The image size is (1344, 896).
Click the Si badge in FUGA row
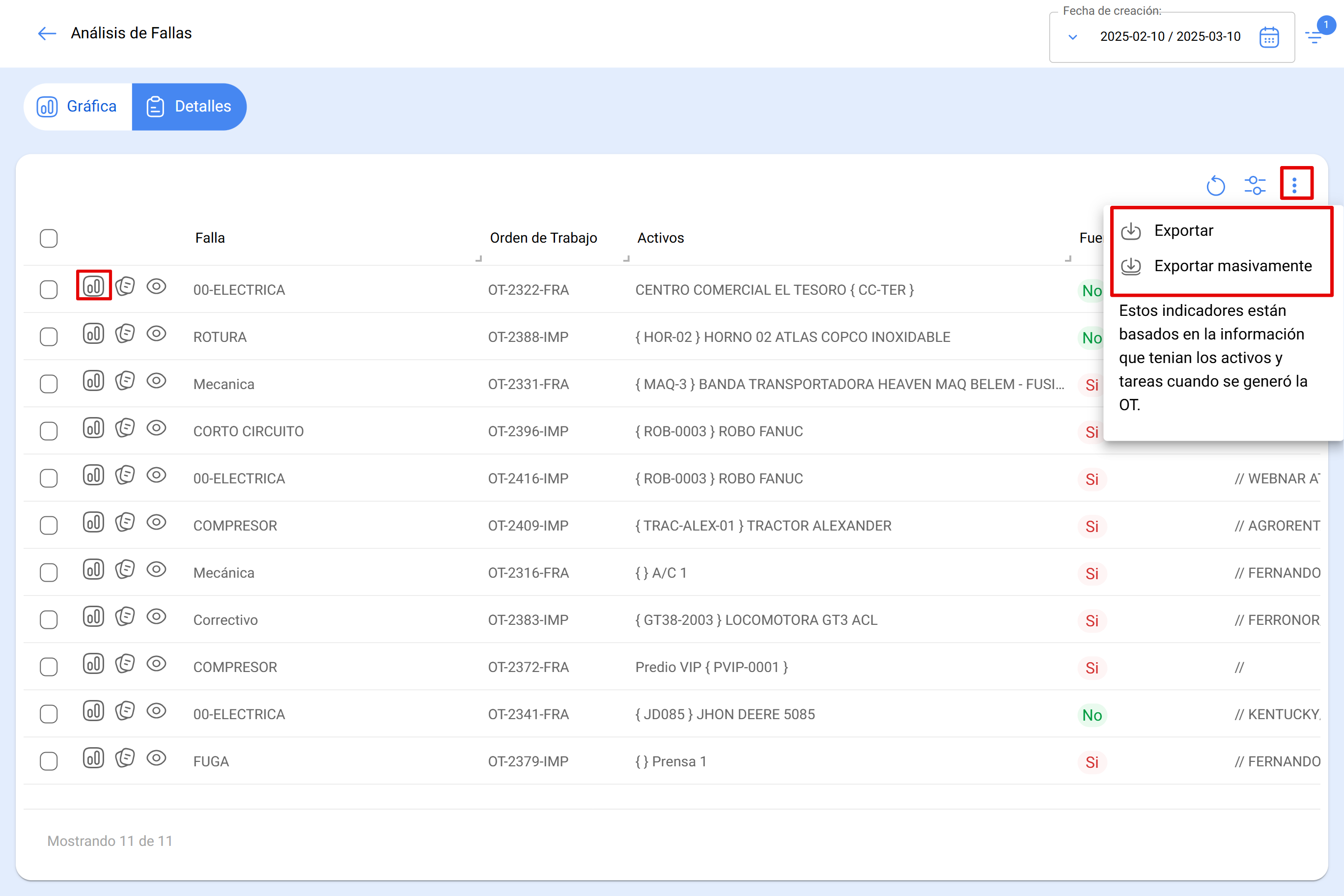tap(1092, 762)
